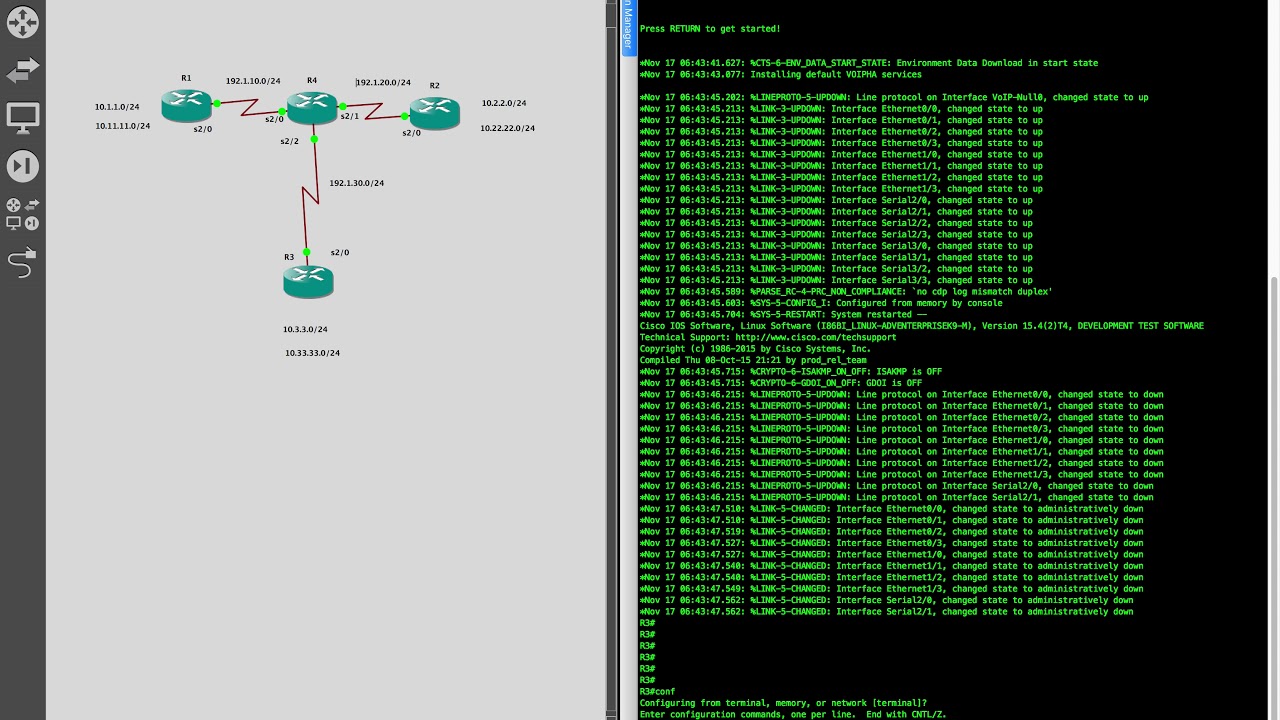This screenshot has height=720, width=1280.
Task: Select router R4 in topology
Action: [x=312, y=106]
